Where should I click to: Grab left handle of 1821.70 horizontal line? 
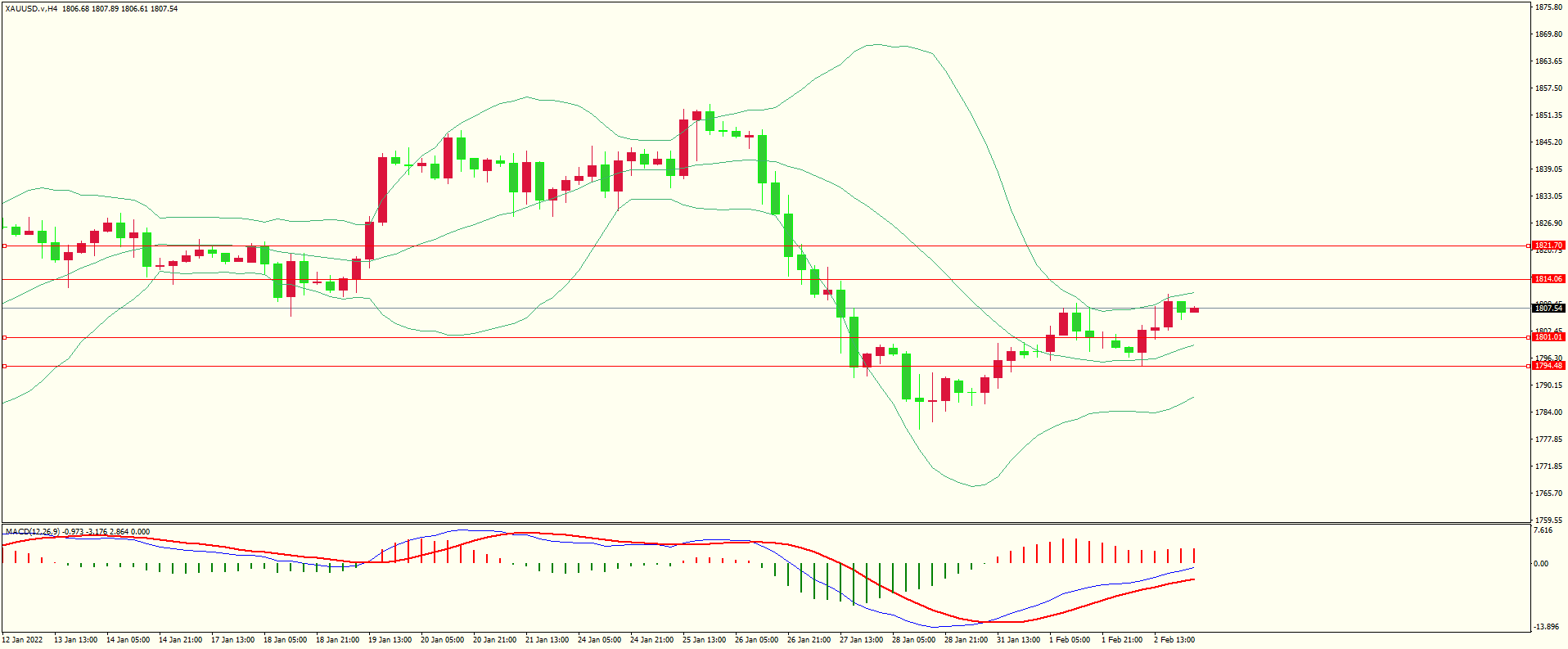click(x=5, y=246)
